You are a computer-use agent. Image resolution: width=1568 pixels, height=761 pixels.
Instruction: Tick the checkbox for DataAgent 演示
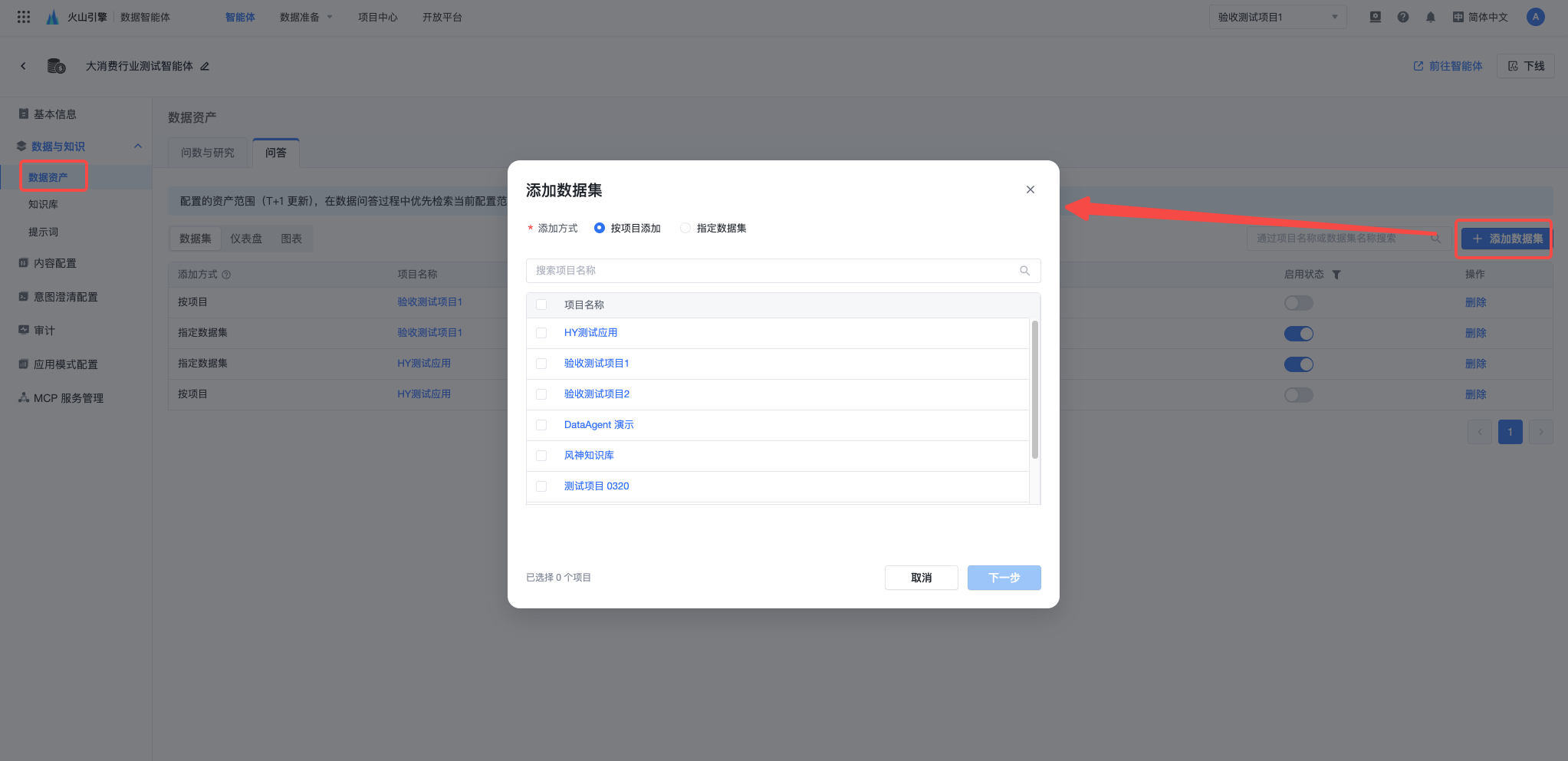tap(541, 425)
